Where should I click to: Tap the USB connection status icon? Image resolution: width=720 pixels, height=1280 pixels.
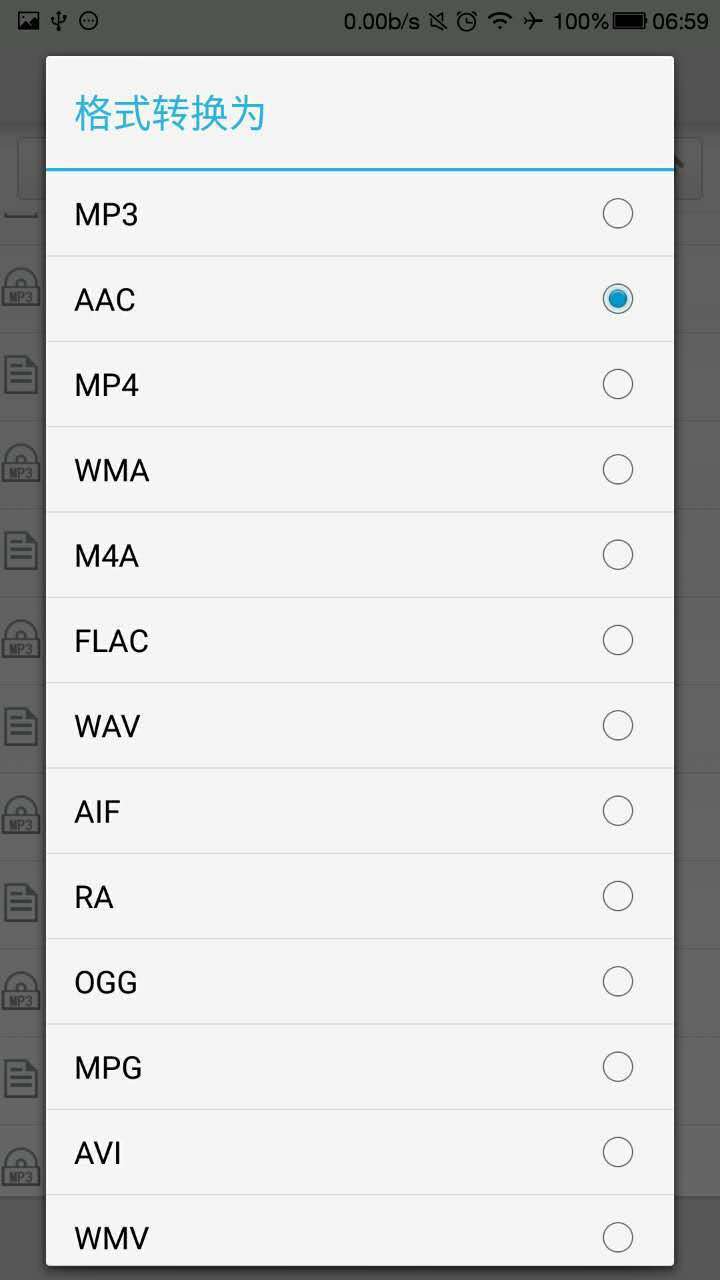[59, 21]
